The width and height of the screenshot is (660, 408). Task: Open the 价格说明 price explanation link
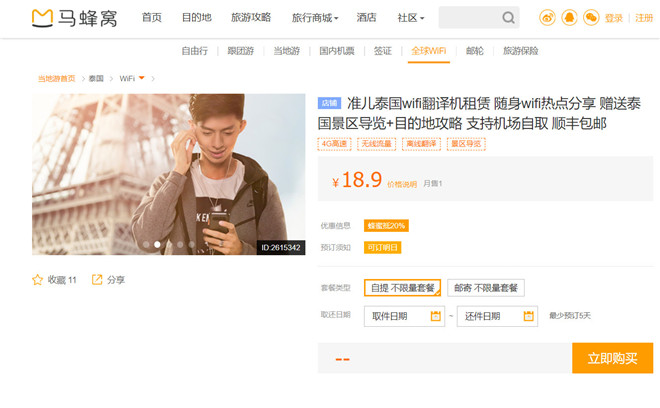pyautogui.click(x=402, y=184)
